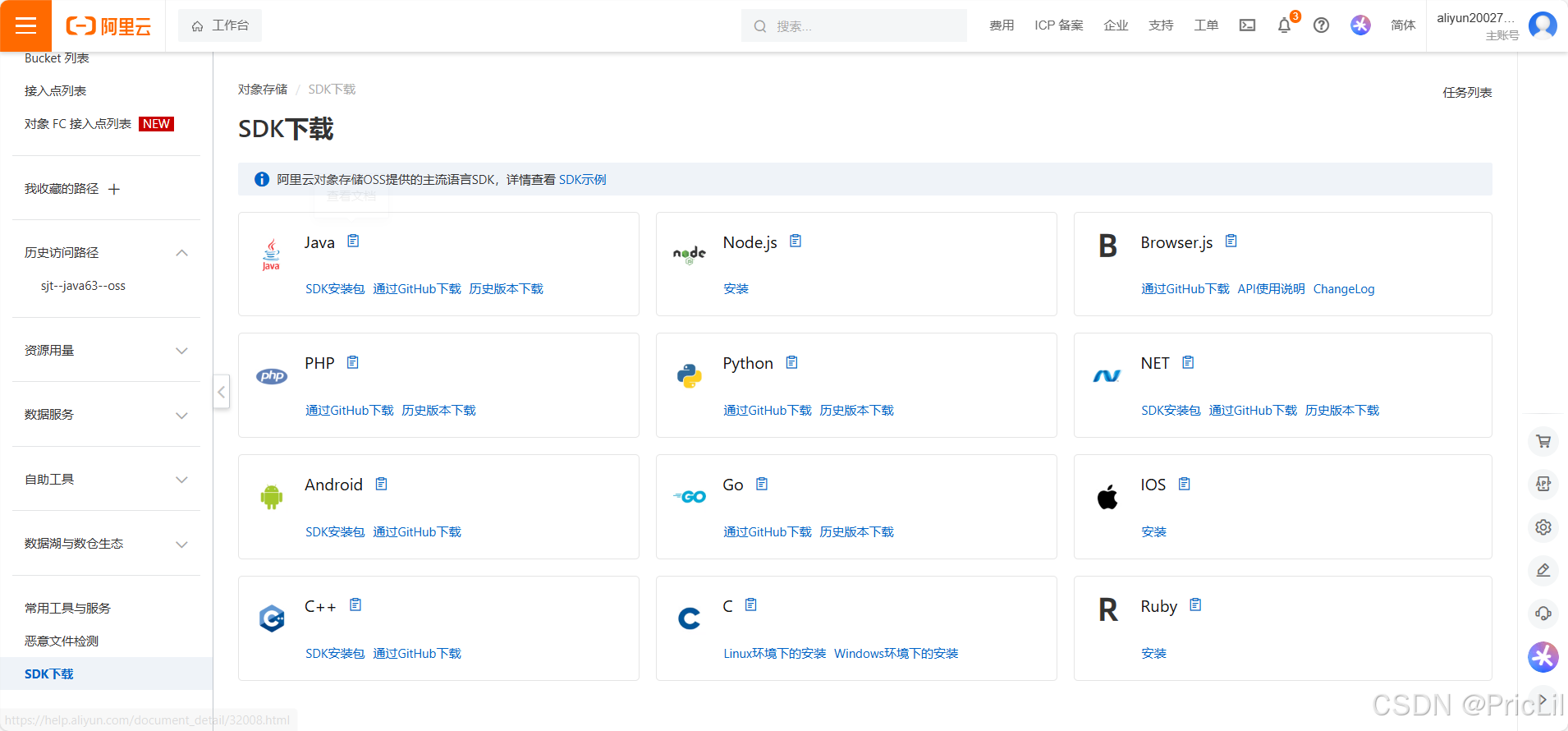The height and width of the screenshot is (731, 1568).
Task: Open the 支持 menu
Action: click(x=1161, y=25)
